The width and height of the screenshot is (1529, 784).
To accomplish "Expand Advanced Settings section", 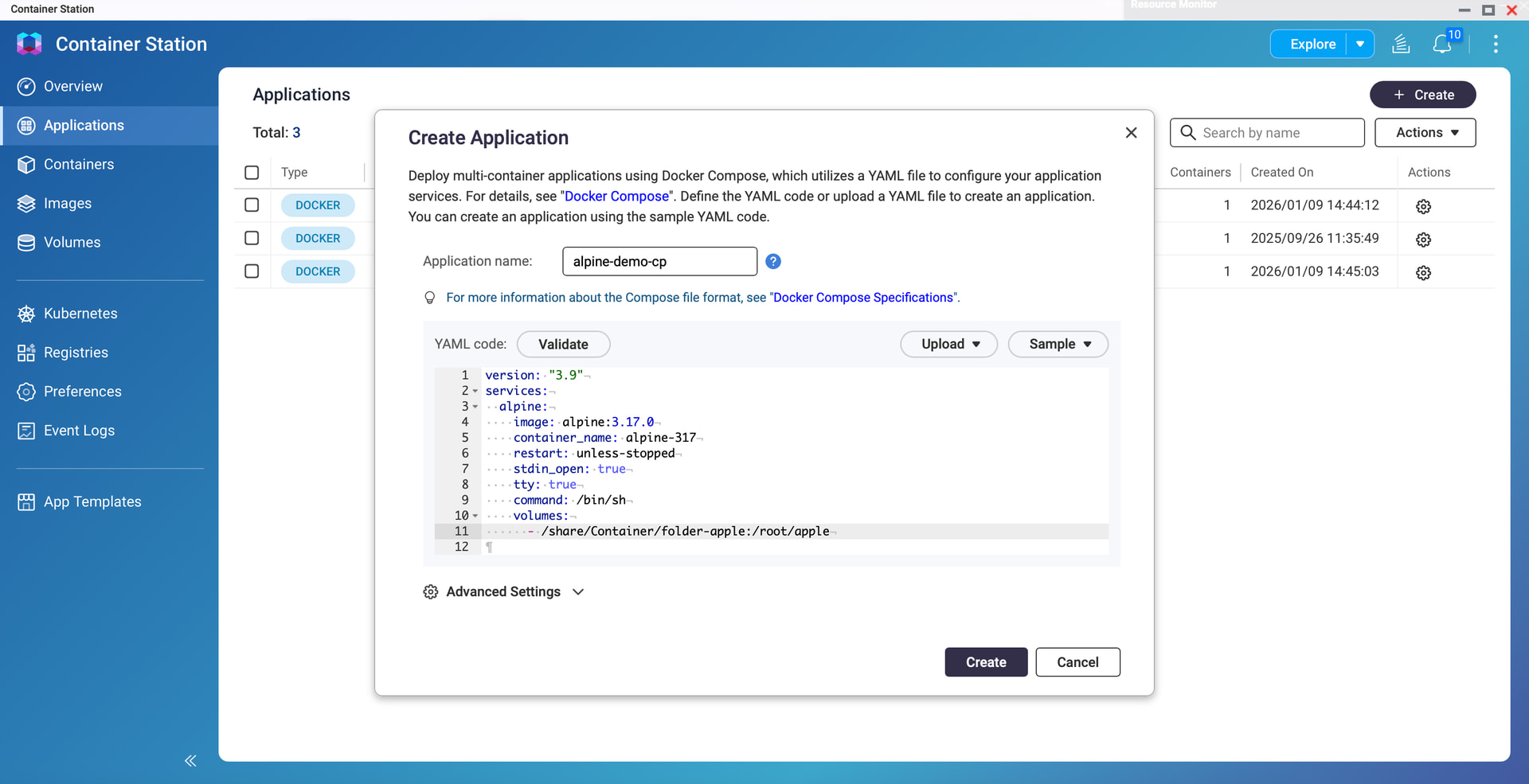I will click(503, 592).
